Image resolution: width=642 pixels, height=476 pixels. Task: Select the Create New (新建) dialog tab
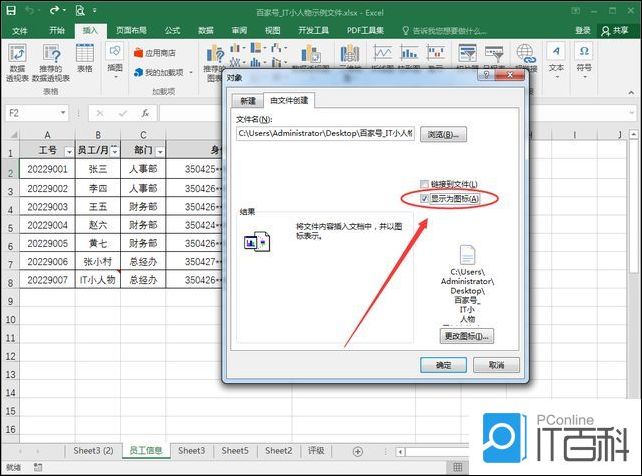[248, 101]
